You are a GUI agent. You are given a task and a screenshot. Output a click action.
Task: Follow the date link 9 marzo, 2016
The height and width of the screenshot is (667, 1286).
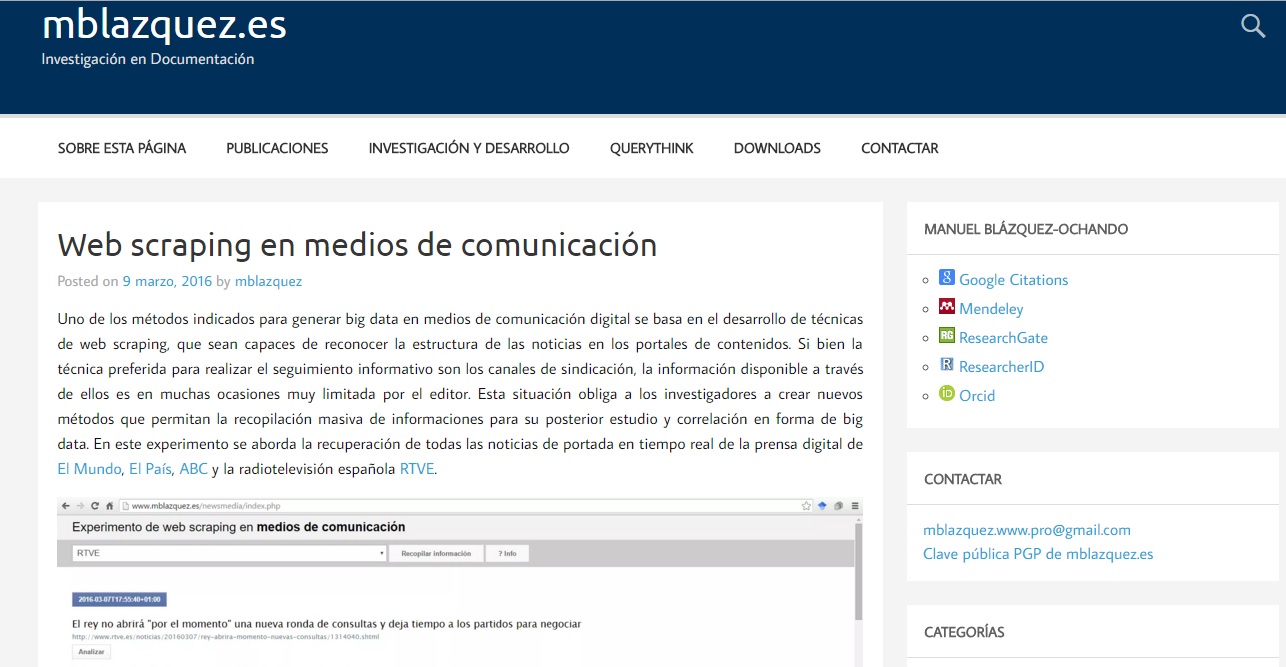click(x=167, y=281)
